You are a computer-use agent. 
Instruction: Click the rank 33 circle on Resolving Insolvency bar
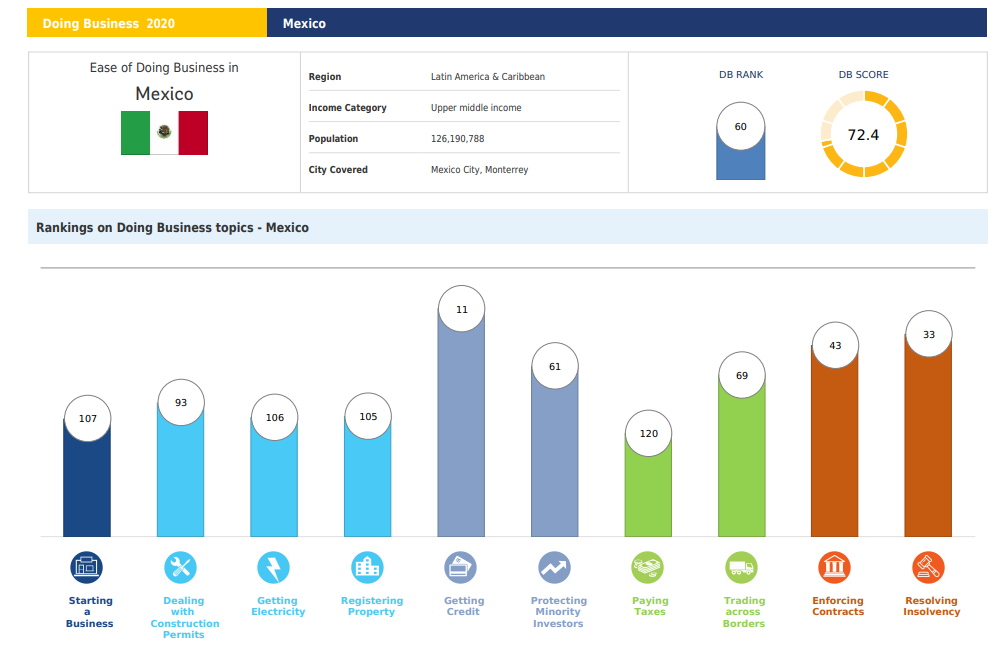pos(929,334)
